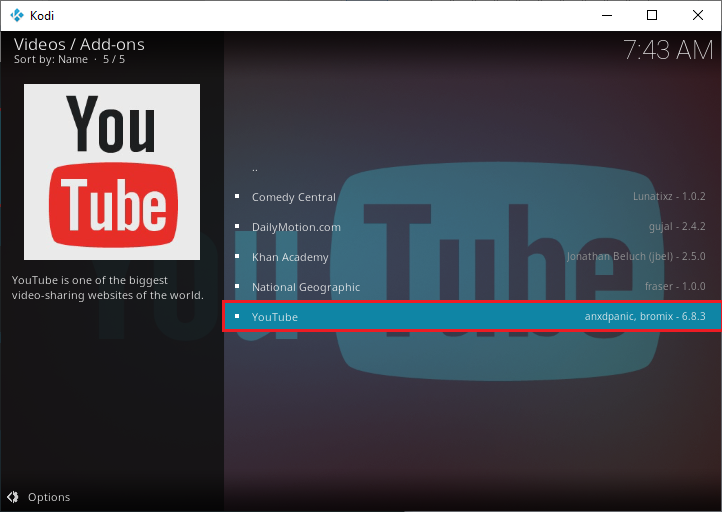This screenshot has width=722, height=512.
Task: Minimize the Kodi window
Action: [x=607, y=15]
